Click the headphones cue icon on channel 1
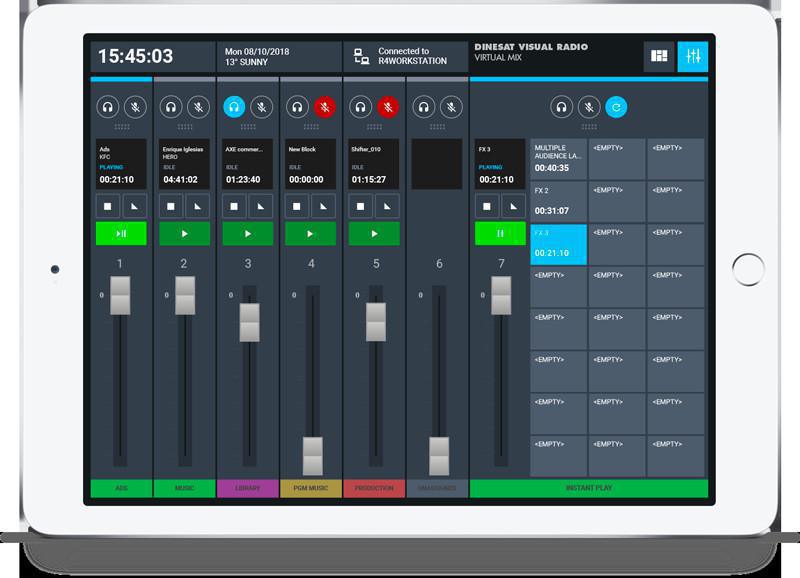The width and height of the screenshot is (800, 578). pyautogui.click(x=108, y=107)
